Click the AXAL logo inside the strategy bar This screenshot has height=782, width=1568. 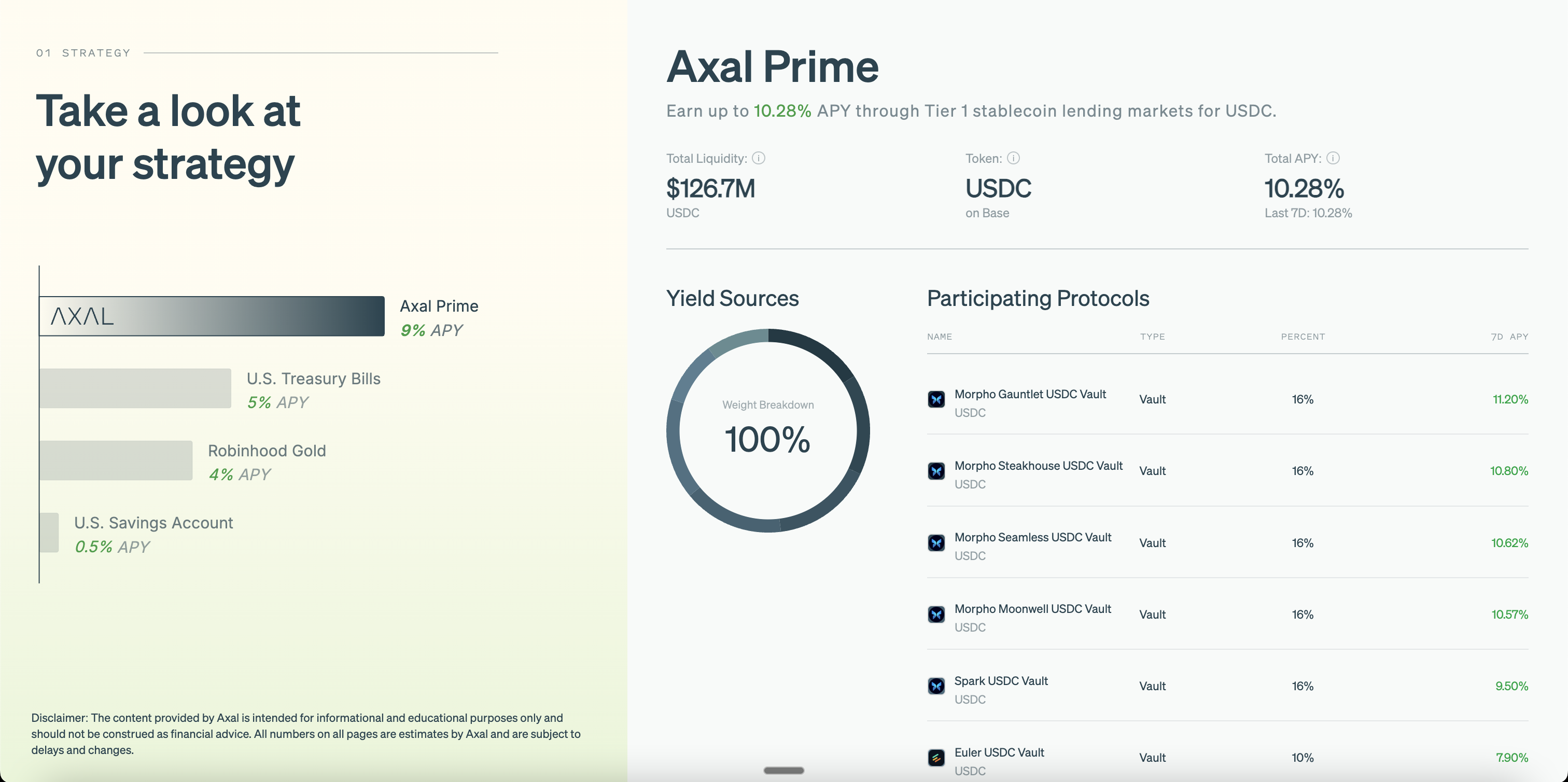click(x=81, y=316)
